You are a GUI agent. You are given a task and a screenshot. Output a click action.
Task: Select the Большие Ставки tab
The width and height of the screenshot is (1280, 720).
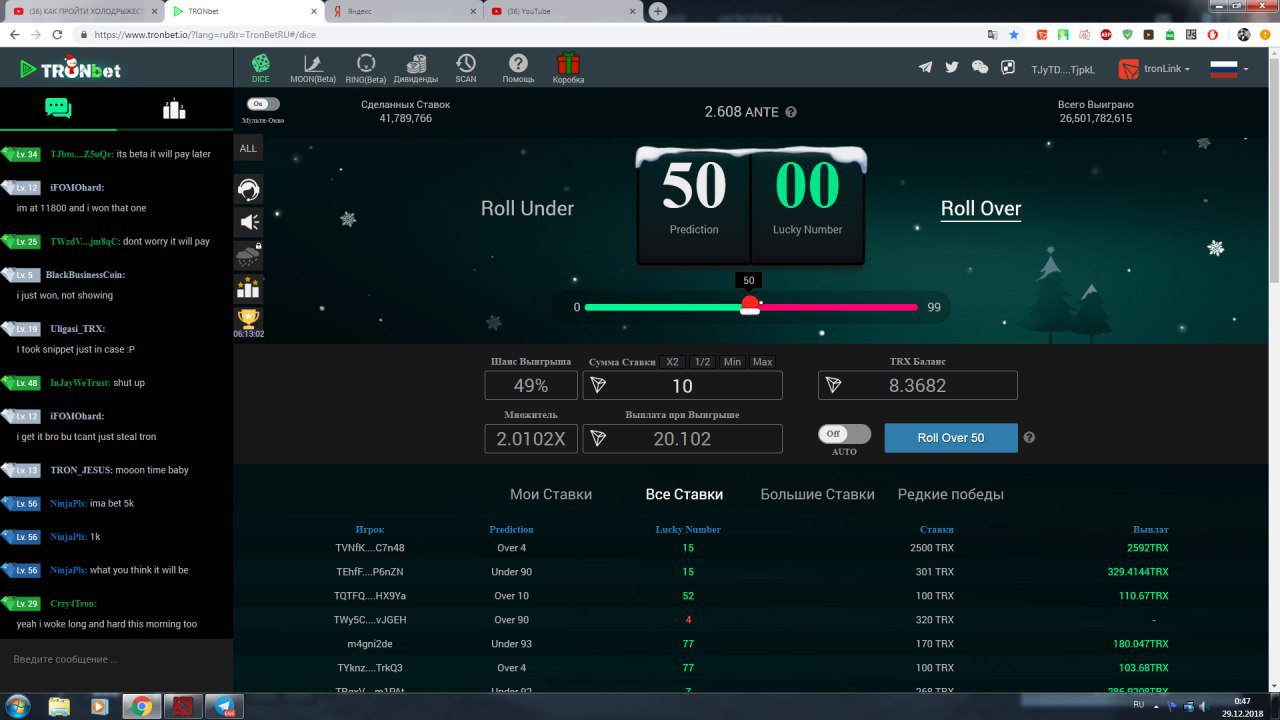[817, 494]
